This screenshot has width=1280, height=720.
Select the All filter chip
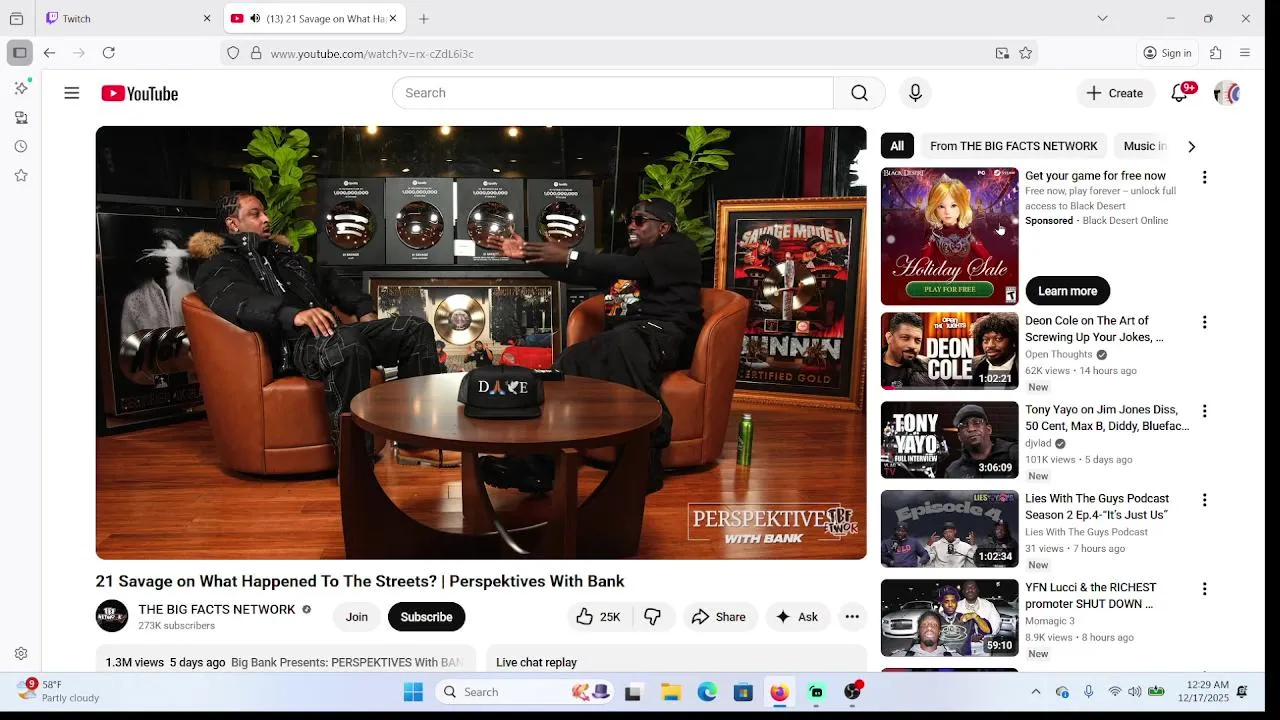[x=897, y=146]
